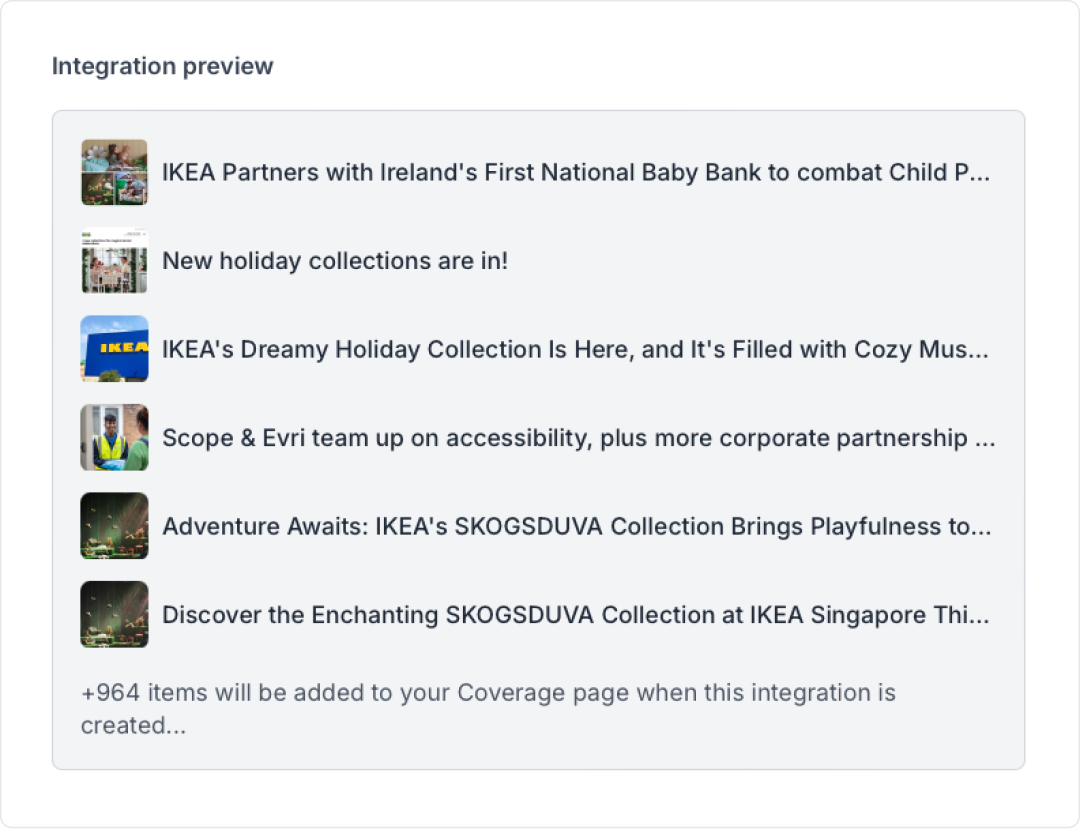Open "Adventure Awaits: IKEA's SKOGSDUVA Collection" headline
Screen dimensions: 1080x829
click(577, 527)
